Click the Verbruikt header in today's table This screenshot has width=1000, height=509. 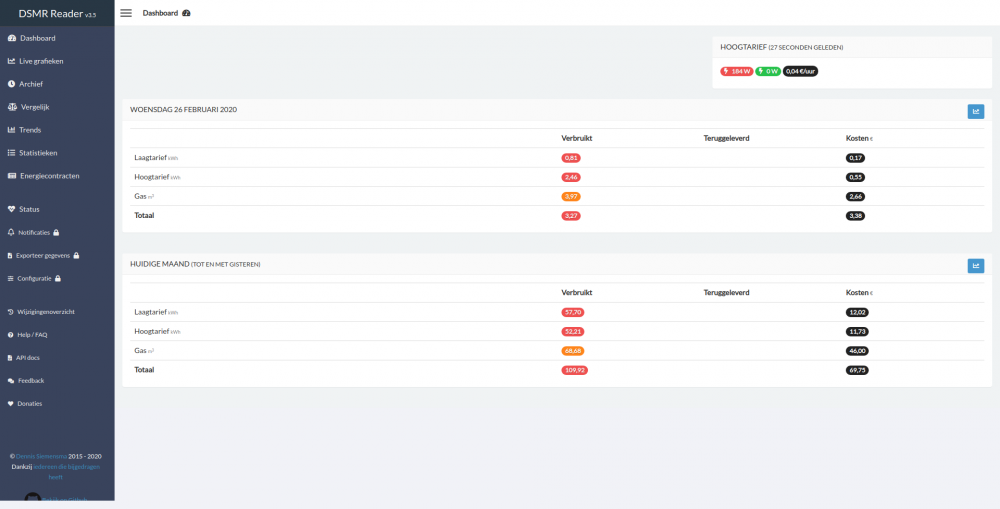click(577, 138)
